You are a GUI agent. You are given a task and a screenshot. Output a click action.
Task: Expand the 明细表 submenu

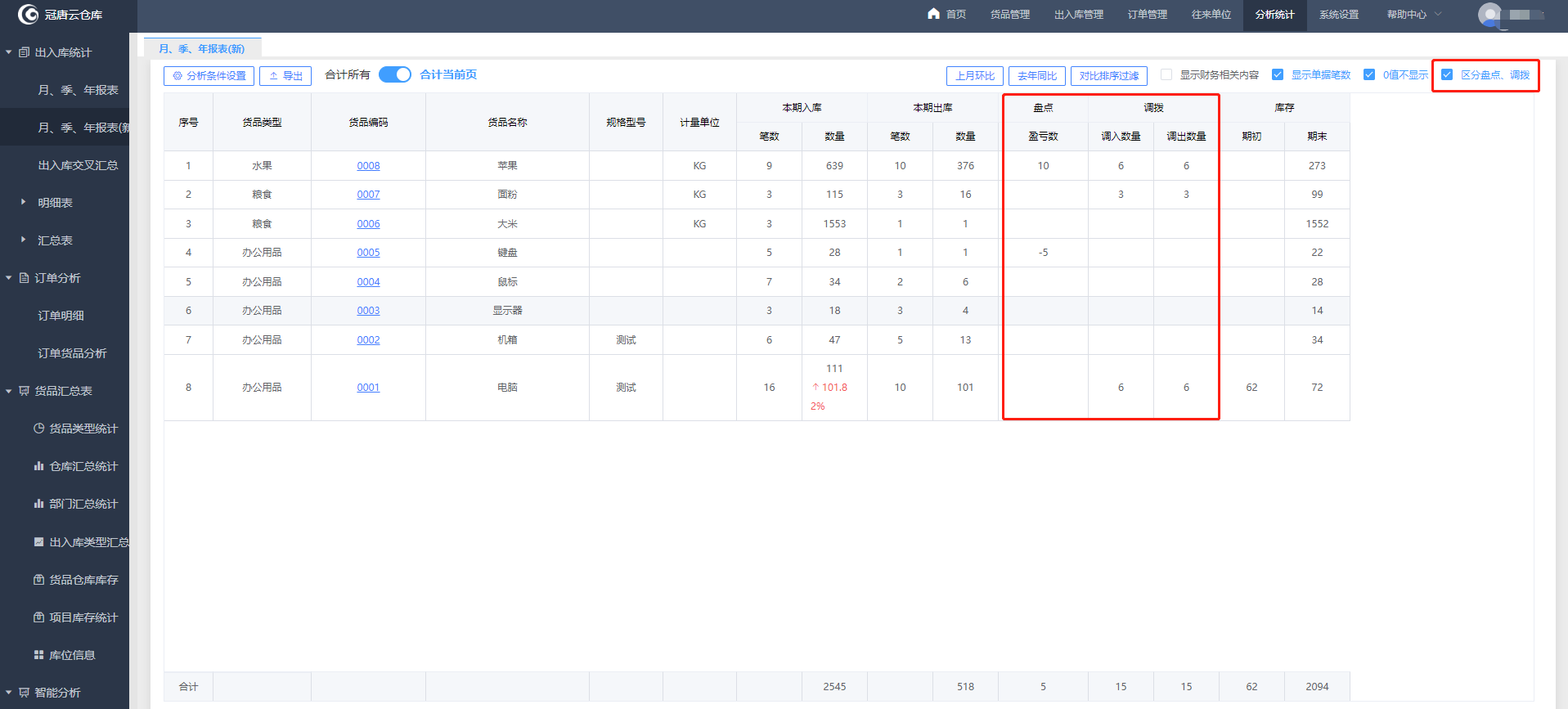tap(23, 202)
